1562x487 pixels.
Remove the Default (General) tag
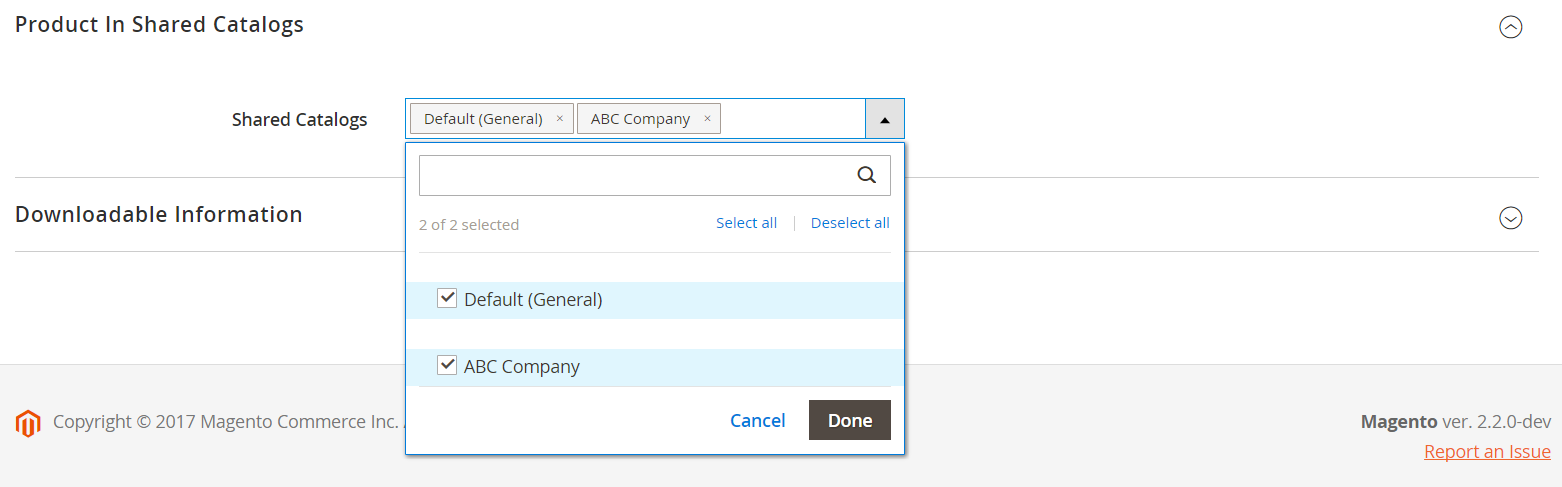pos(559,118)
